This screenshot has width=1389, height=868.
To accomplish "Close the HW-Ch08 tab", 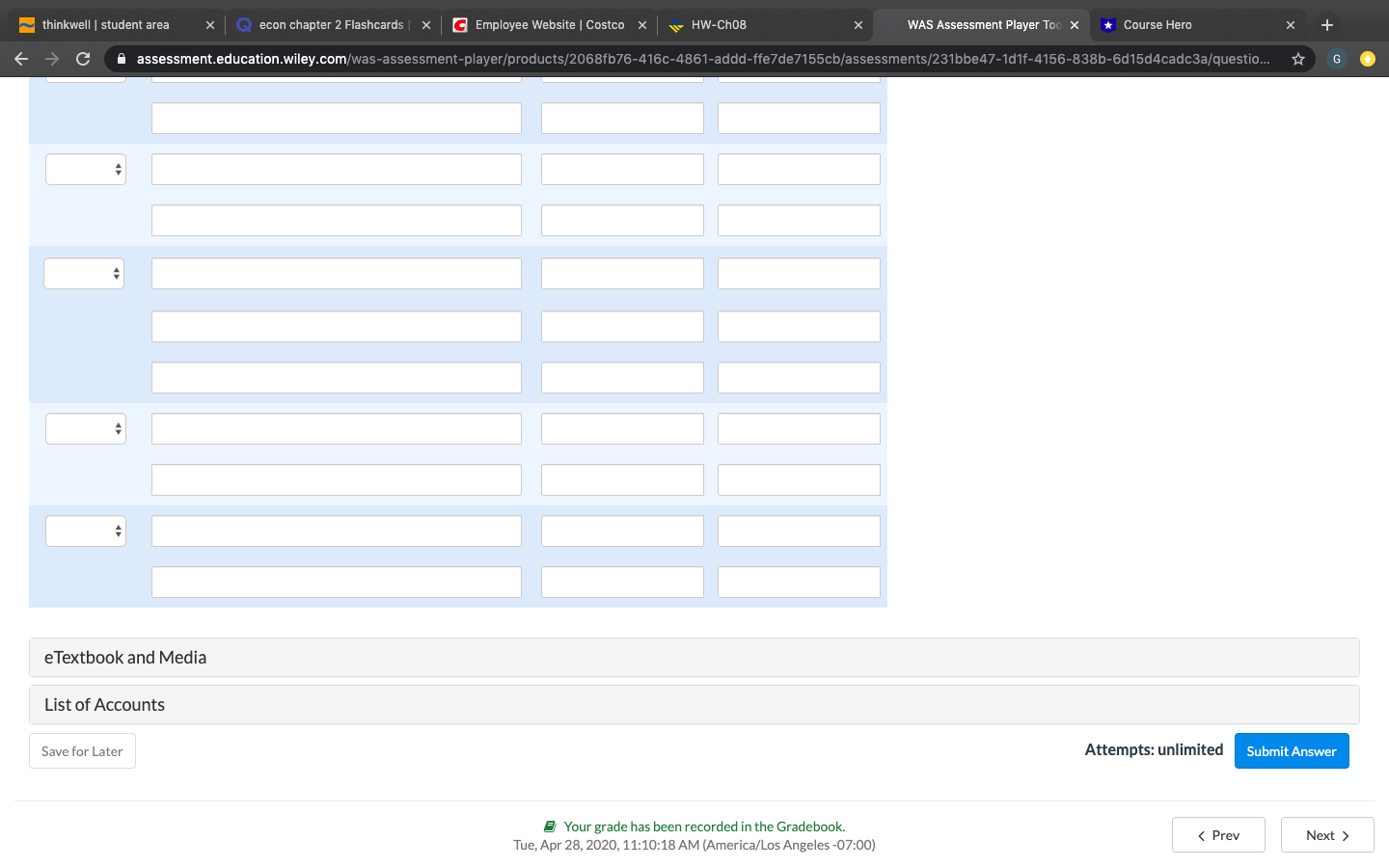I will coord(858,25).
